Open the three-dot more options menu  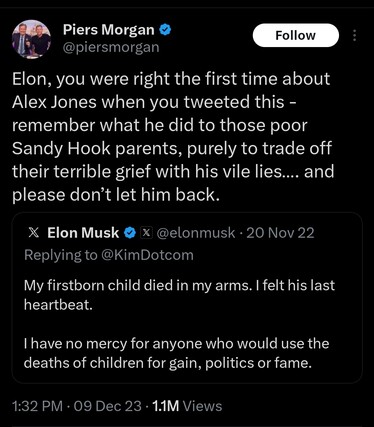coord(354,35)
